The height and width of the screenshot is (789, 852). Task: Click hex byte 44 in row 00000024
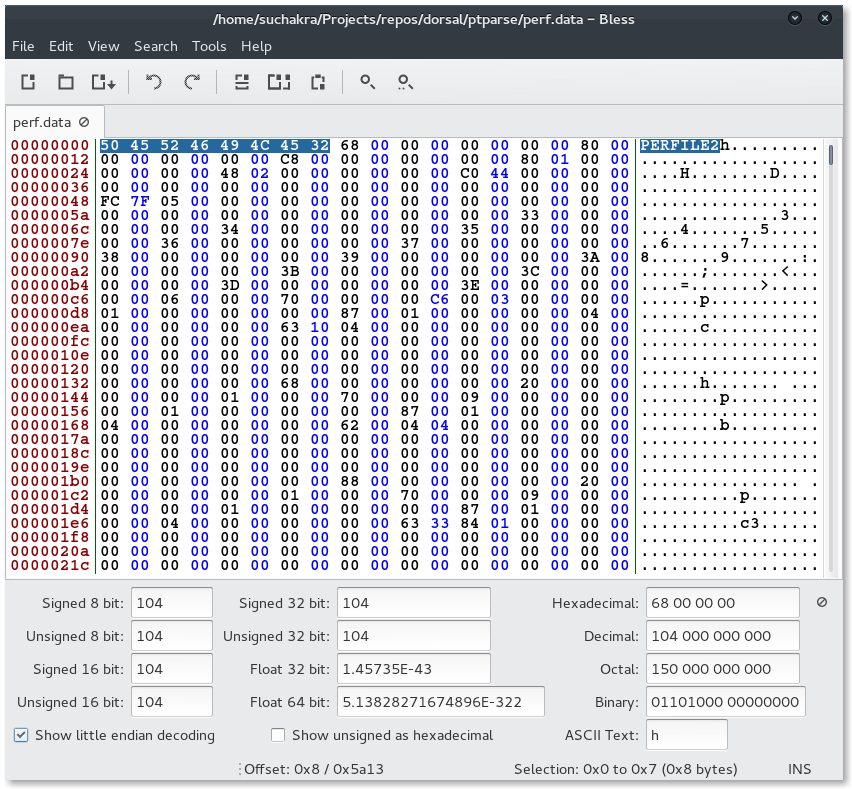499,173
